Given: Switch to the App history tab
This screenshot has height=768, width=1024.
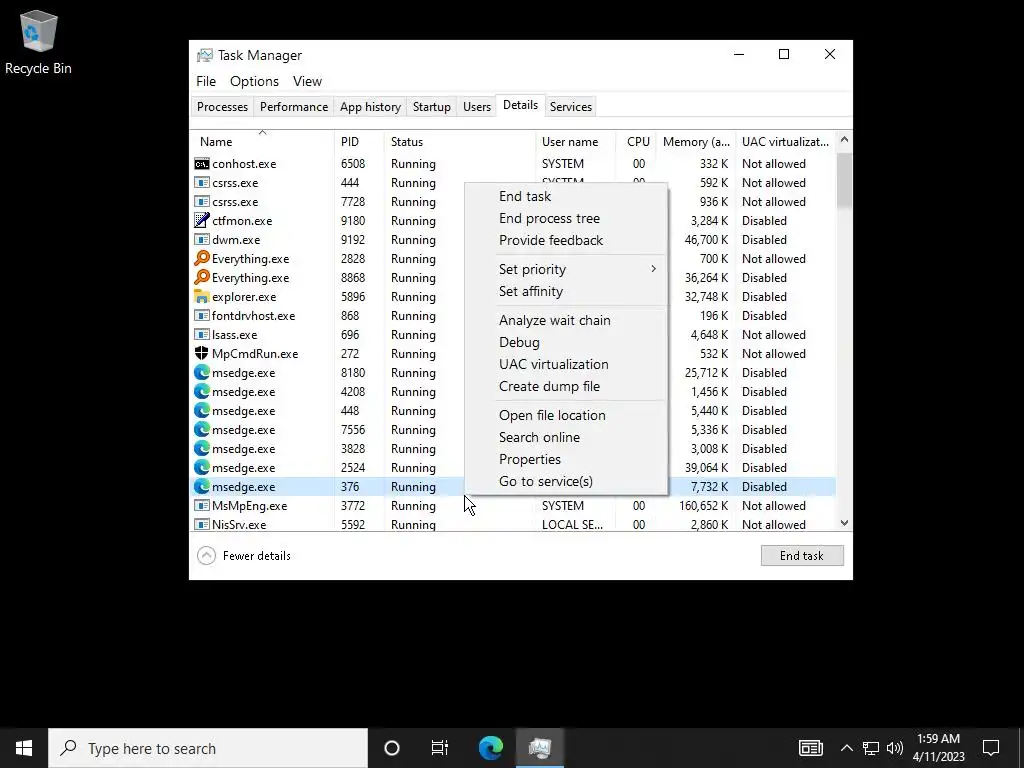Looking at the screenshot, I should (370, 106).
